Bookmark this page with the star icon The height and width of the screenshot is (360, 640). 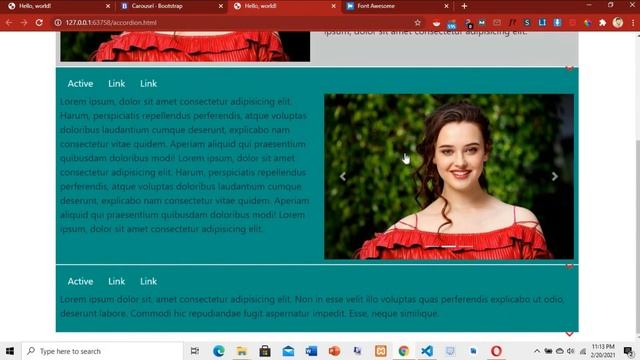pos(418,23)
